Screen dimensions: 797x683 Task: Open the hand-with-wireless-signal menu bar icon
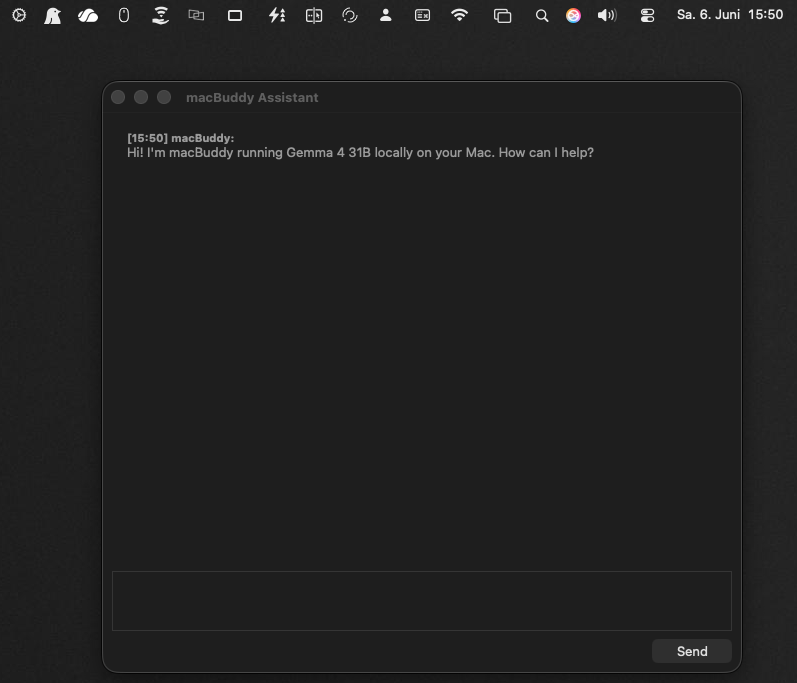click(161, 15)
